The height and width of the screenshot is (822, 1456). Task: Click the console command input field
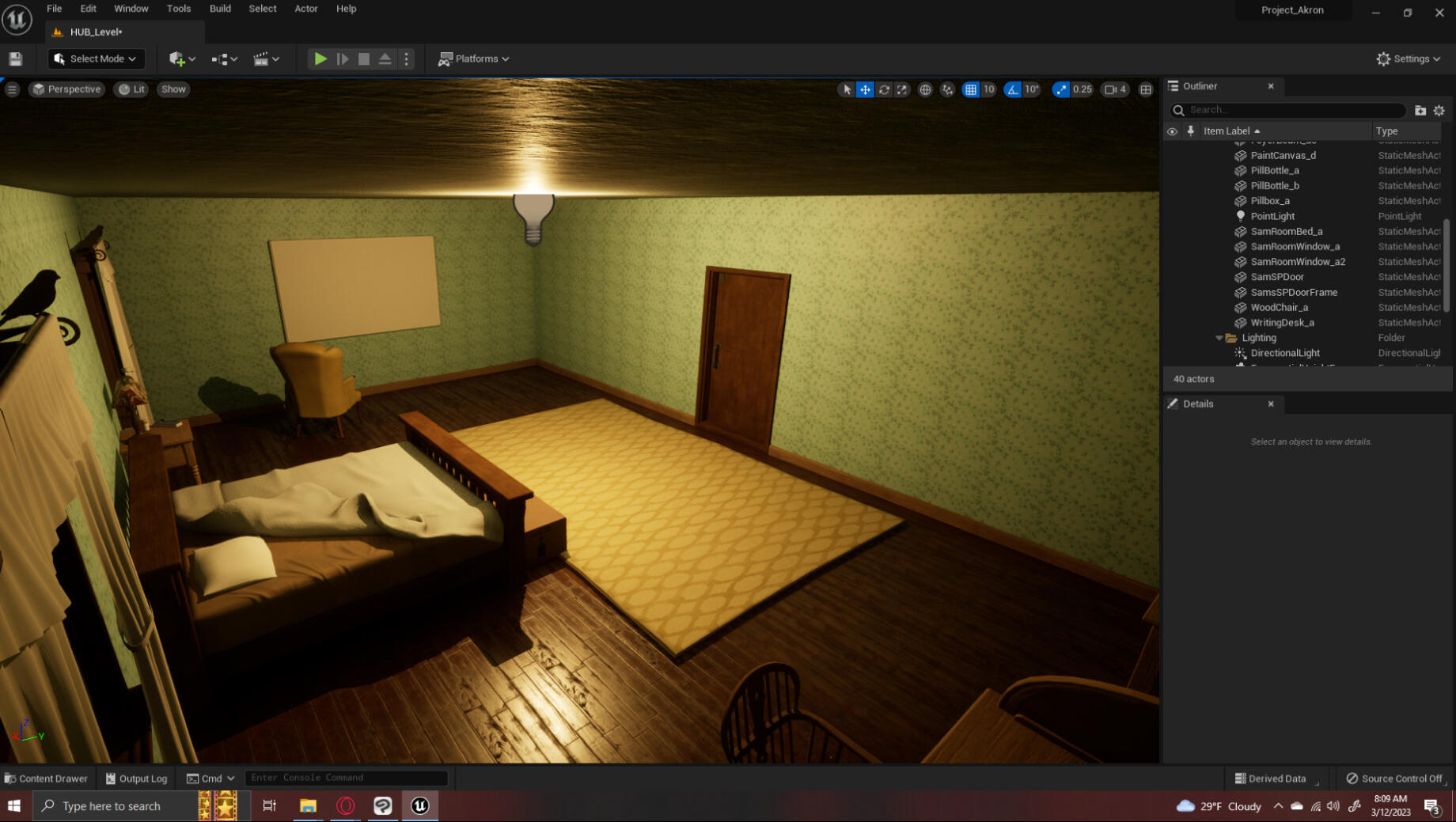[x=346, y=778]
